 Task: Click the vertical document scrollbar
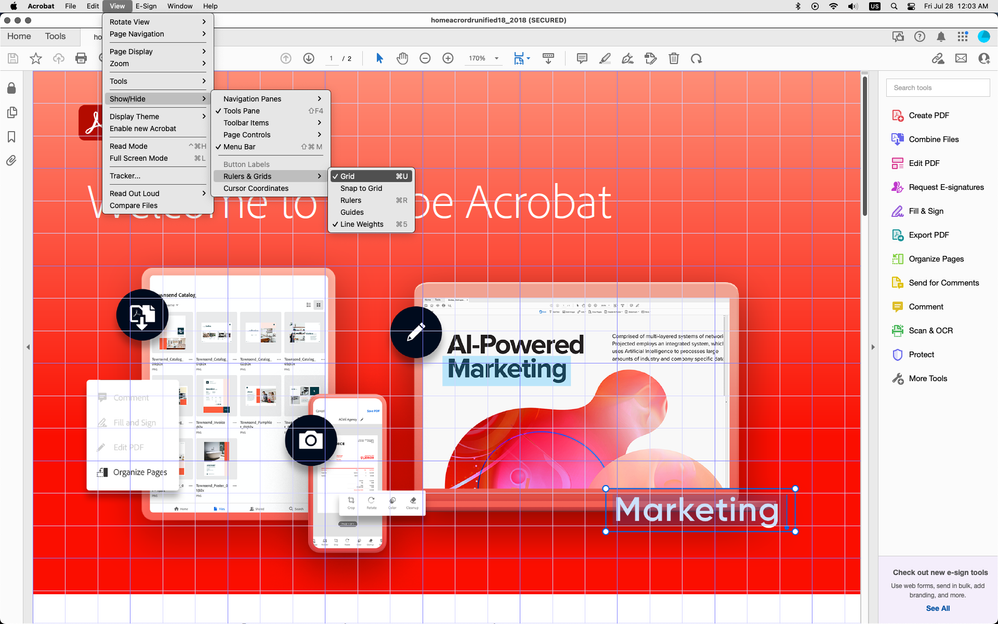(864, 146)
